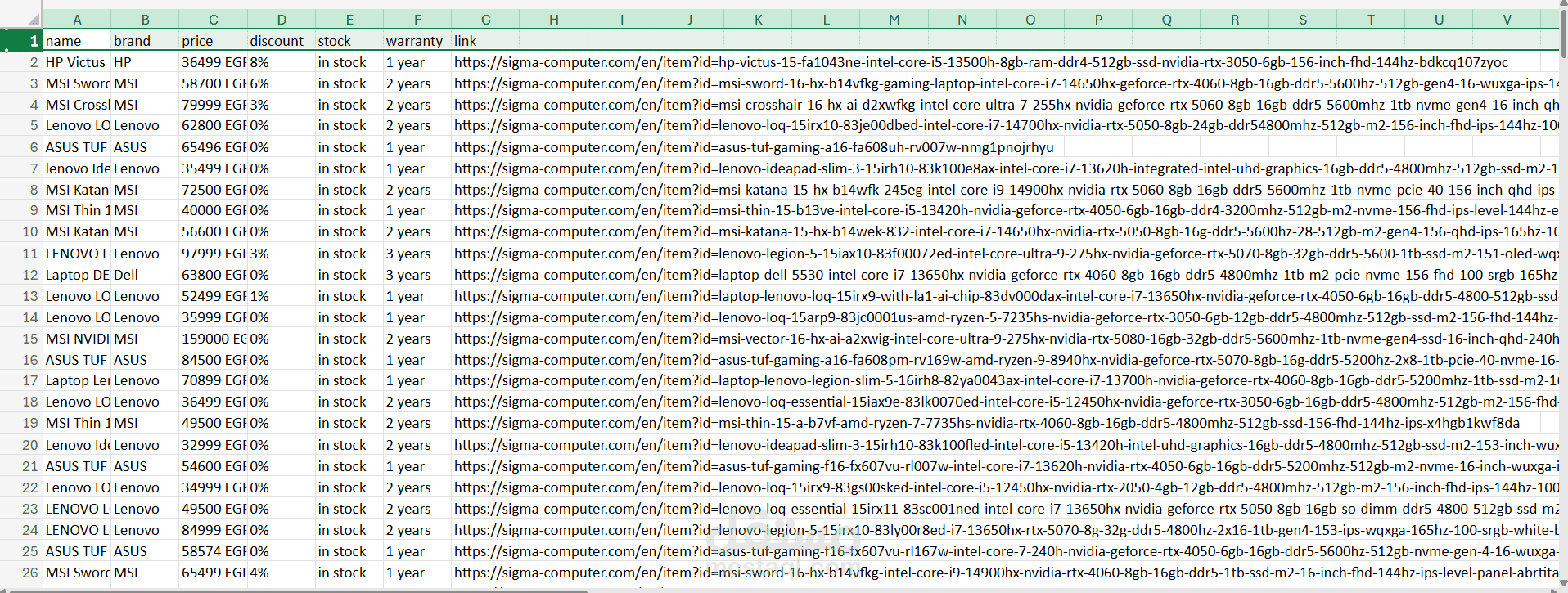Click the 'HP Victus' name cell
The height and width of the screenshot is (593, 1568).
coord(75,62)
